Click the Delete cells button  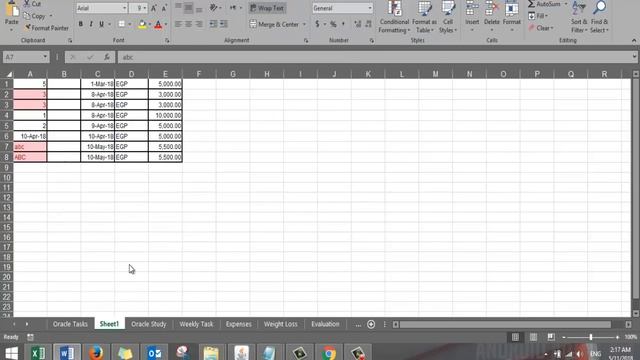tap(491, 17)
